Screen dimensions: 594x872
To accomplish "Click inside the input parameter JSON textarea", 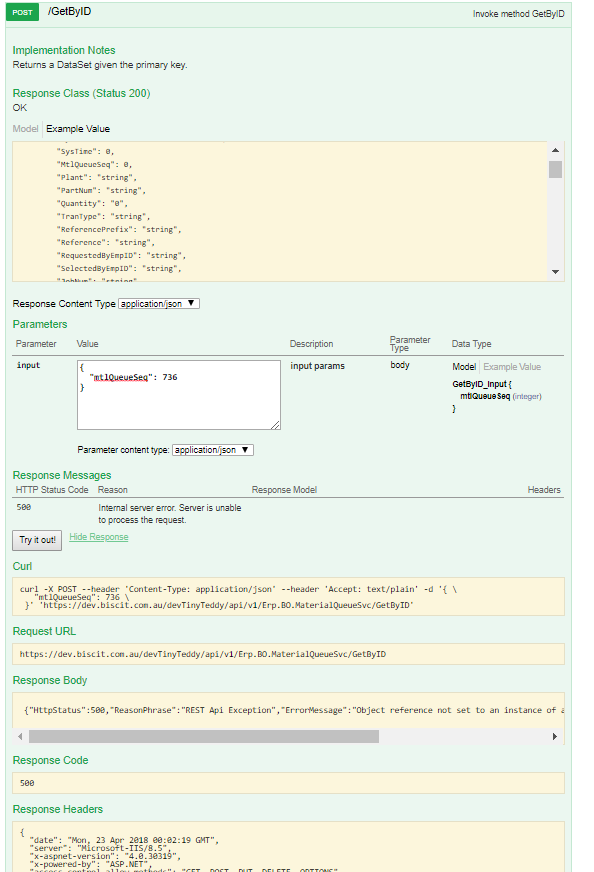I will [x=179, y=395].
